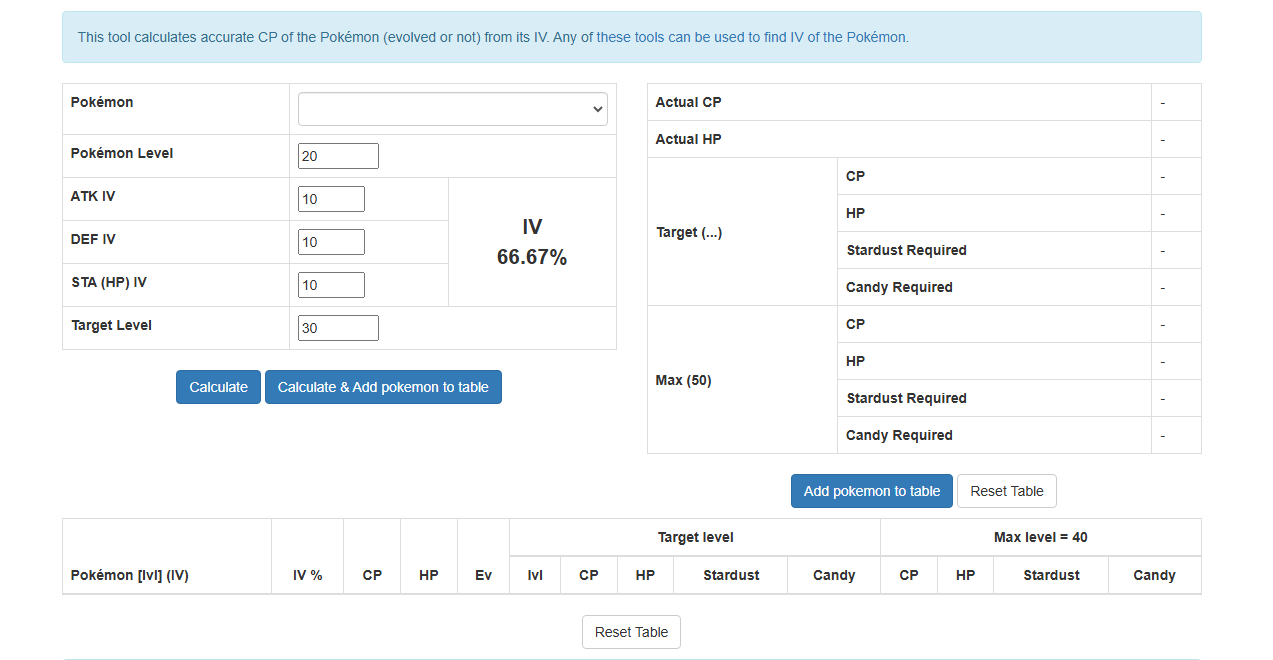
Task: Select the empty Pokémon dropdown list
Action: (452, 108)
